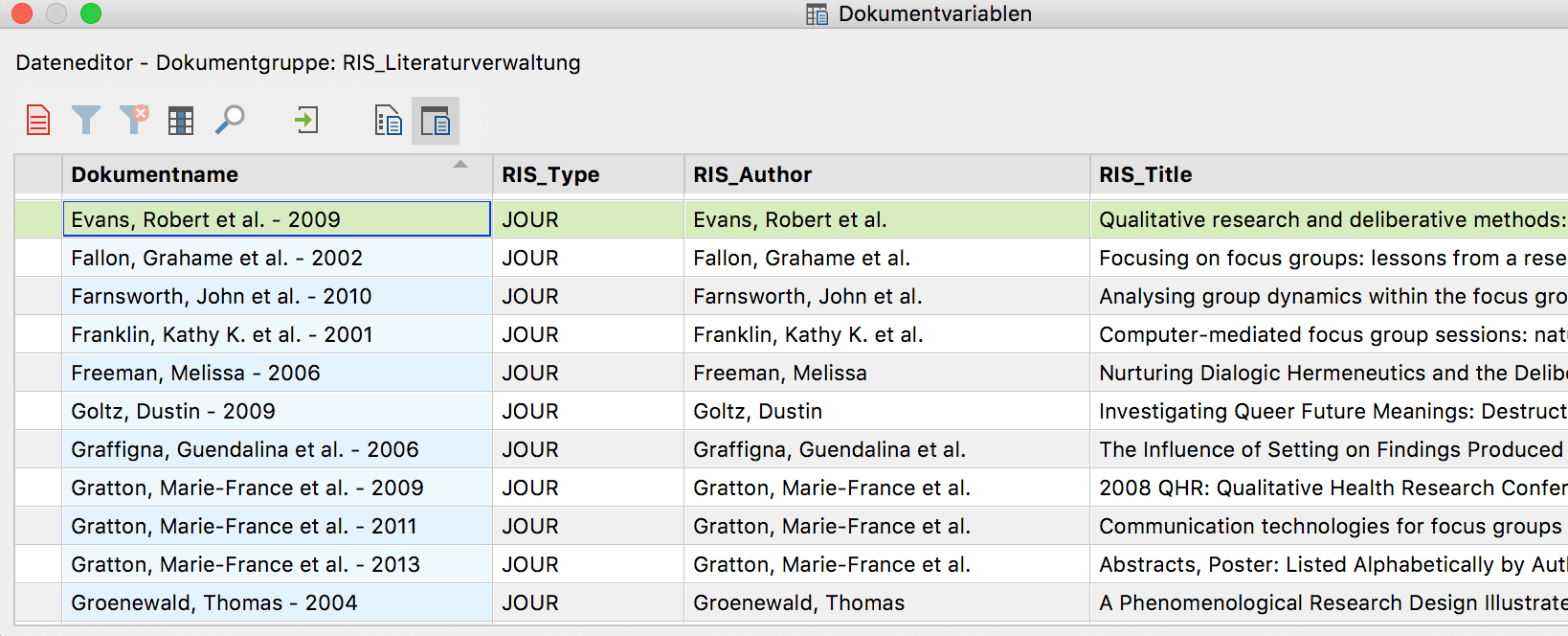Sort by the RIS_Type column header
This screenshot has width=1568, height=636.
[x=550, y=175]
